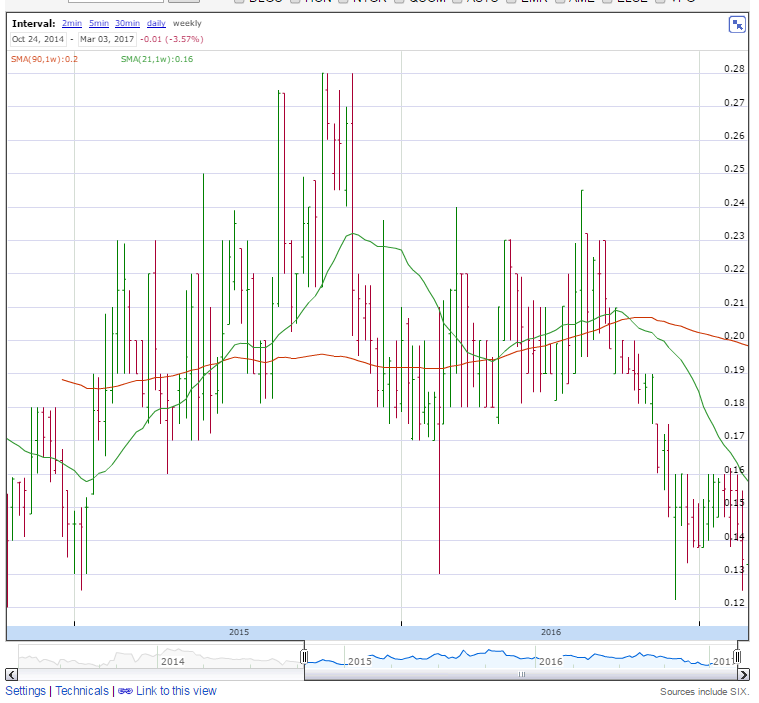Image resolution: width=759 pixels, height=703 pixels.
Task: Click the Sources include SIX text
Action: tap(704, 692)
